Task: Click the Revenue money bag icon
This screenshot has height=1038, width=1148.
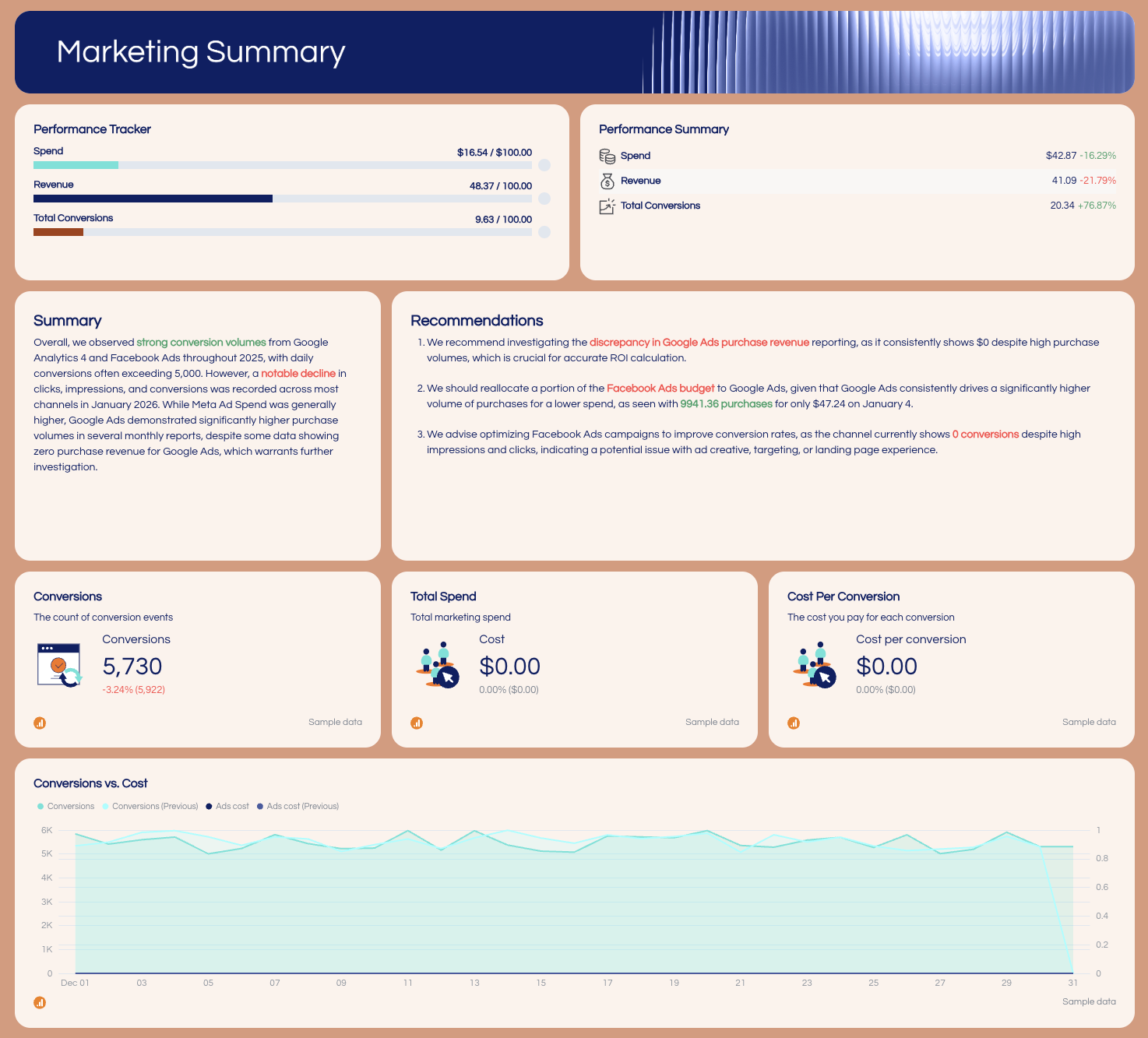Action: coord(607,180)
